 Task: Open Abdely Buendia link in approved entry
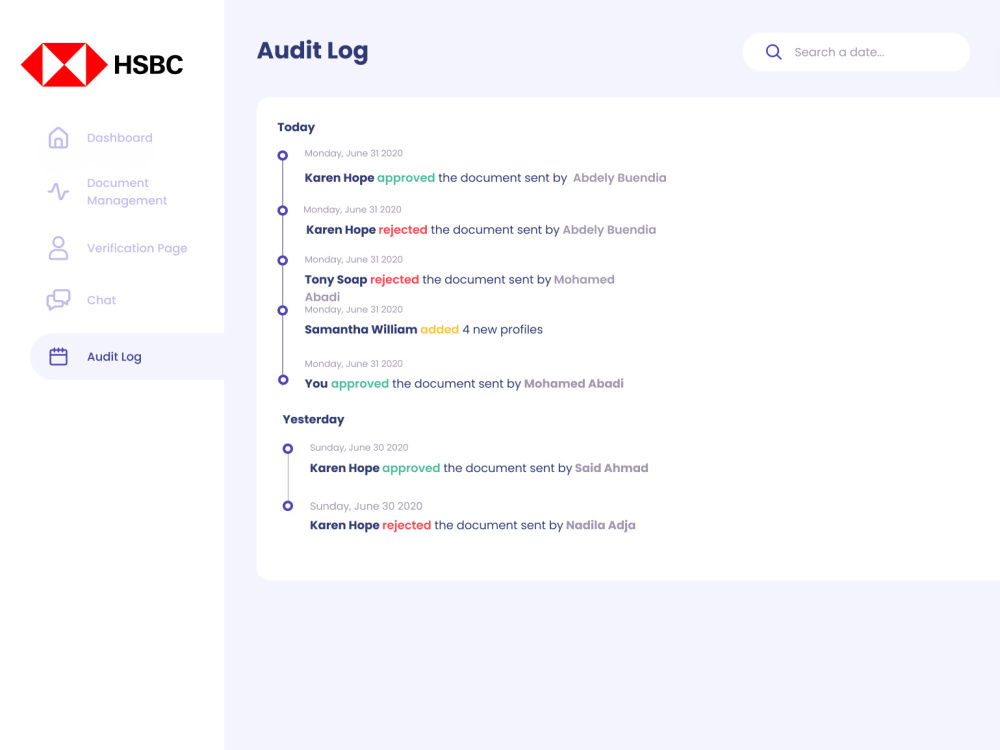pyautogui.click(x=619, y=178)
